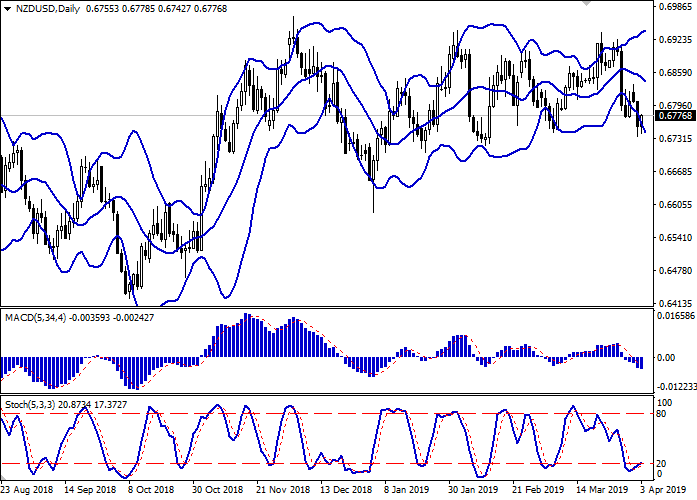The image size is (697, 500).
Task: Click the 21 Nov 2018 date label
Action: 283,490
